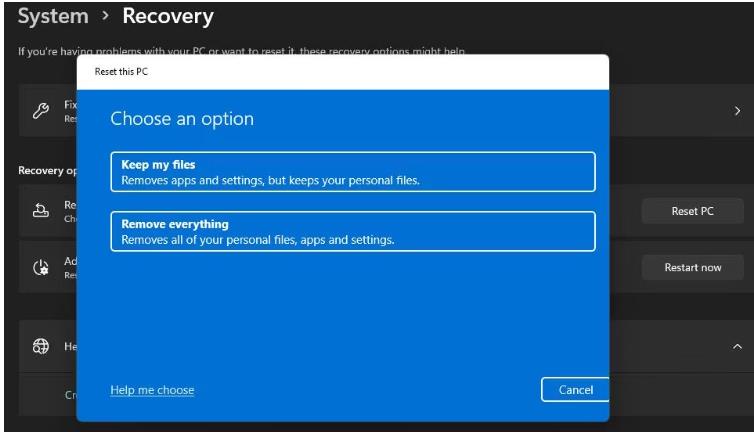Click the Recovery options section label
754x432 pixels.
47,170
